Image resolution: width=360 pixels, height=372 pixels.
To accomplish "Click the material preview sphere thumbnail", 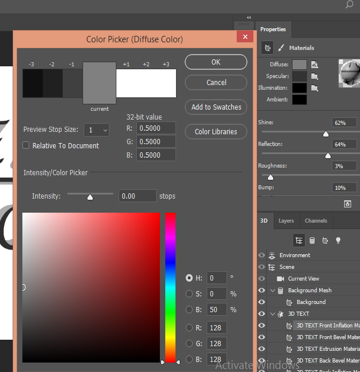I will point(349,73).
